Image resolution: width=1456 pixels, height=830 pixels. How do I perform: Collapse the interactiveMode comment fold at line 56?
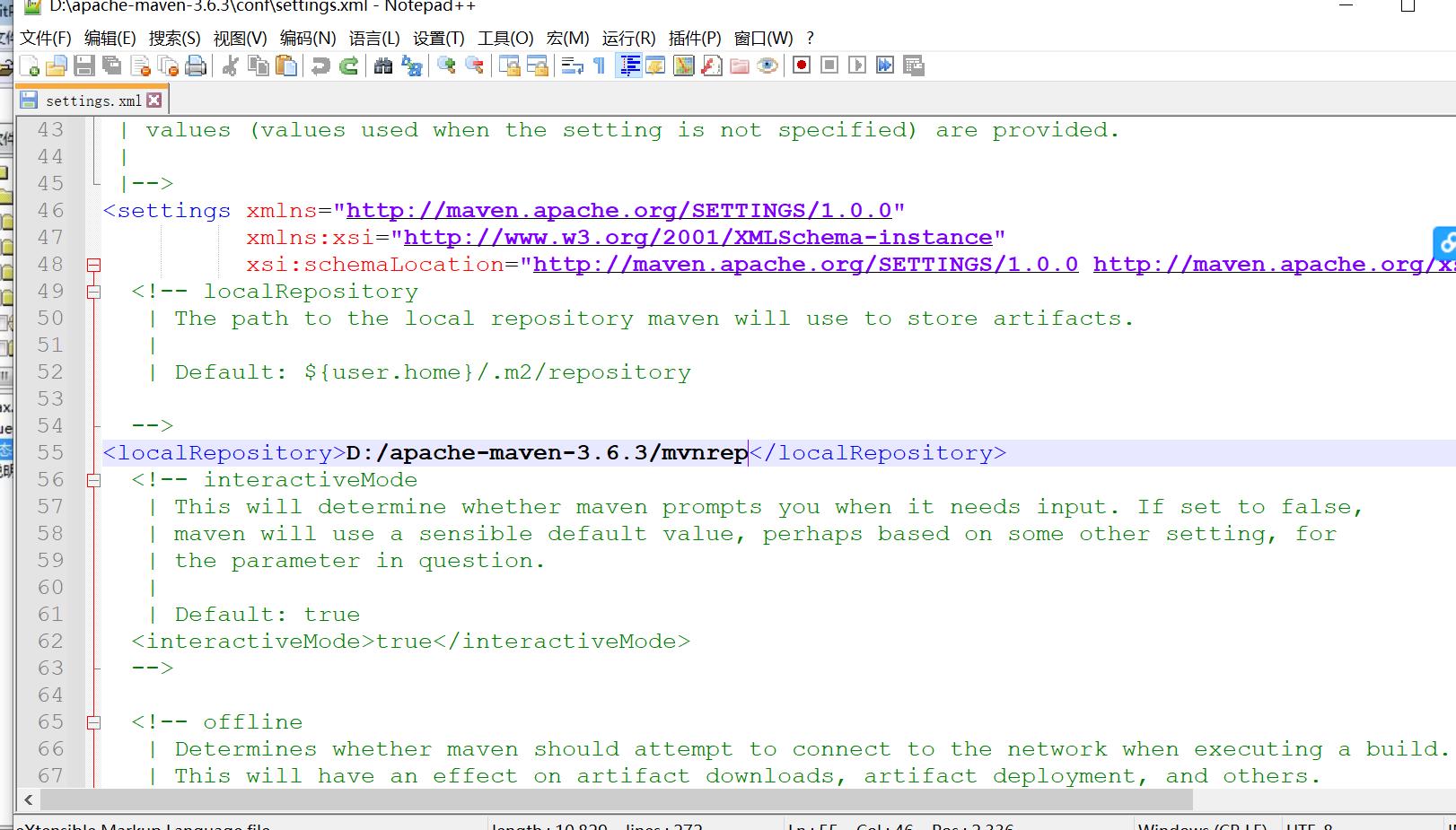[x=93, y=480]
